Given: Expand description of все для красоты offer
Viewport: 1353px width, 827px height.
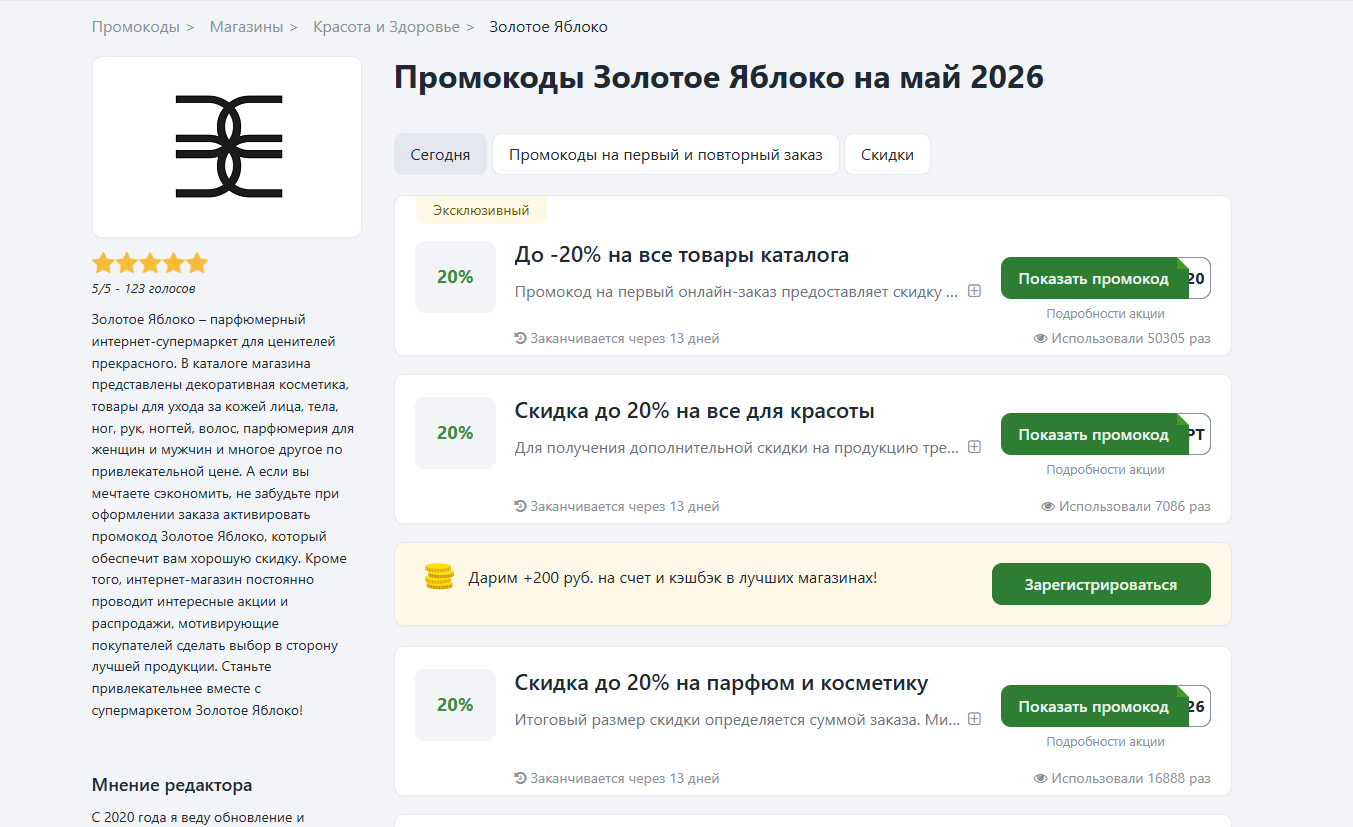Looking at the screenshot, I should [974, 447].
